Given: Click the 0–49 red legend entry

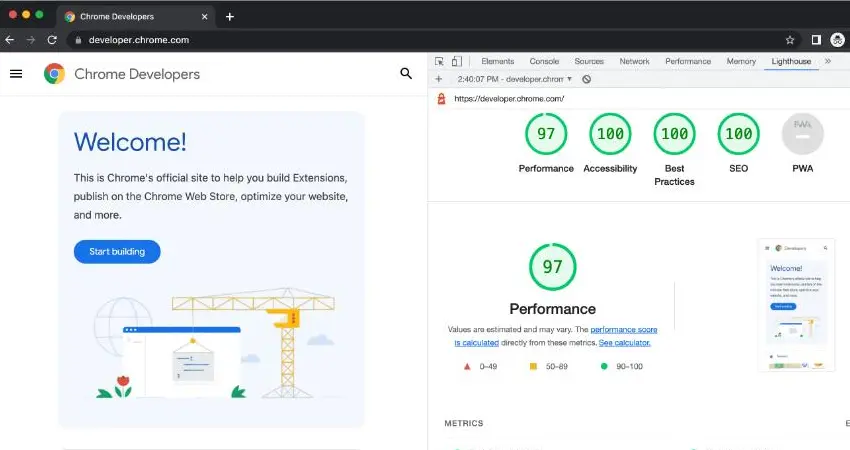Looking at the screenshot, I should coord(480,367).
